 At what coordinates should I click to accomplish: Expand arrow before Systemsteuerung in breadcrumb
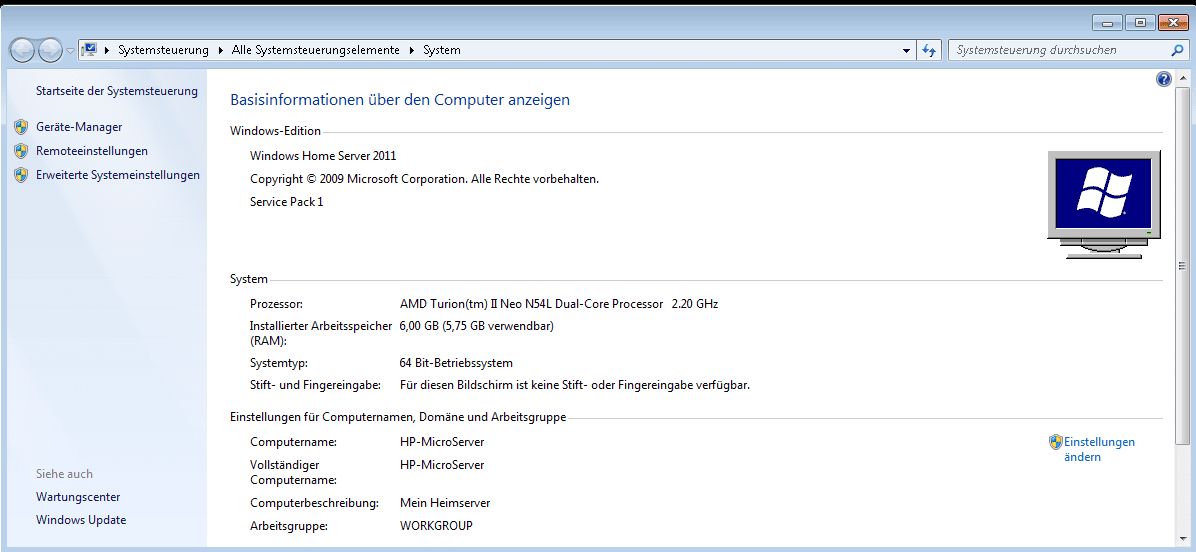108,50
